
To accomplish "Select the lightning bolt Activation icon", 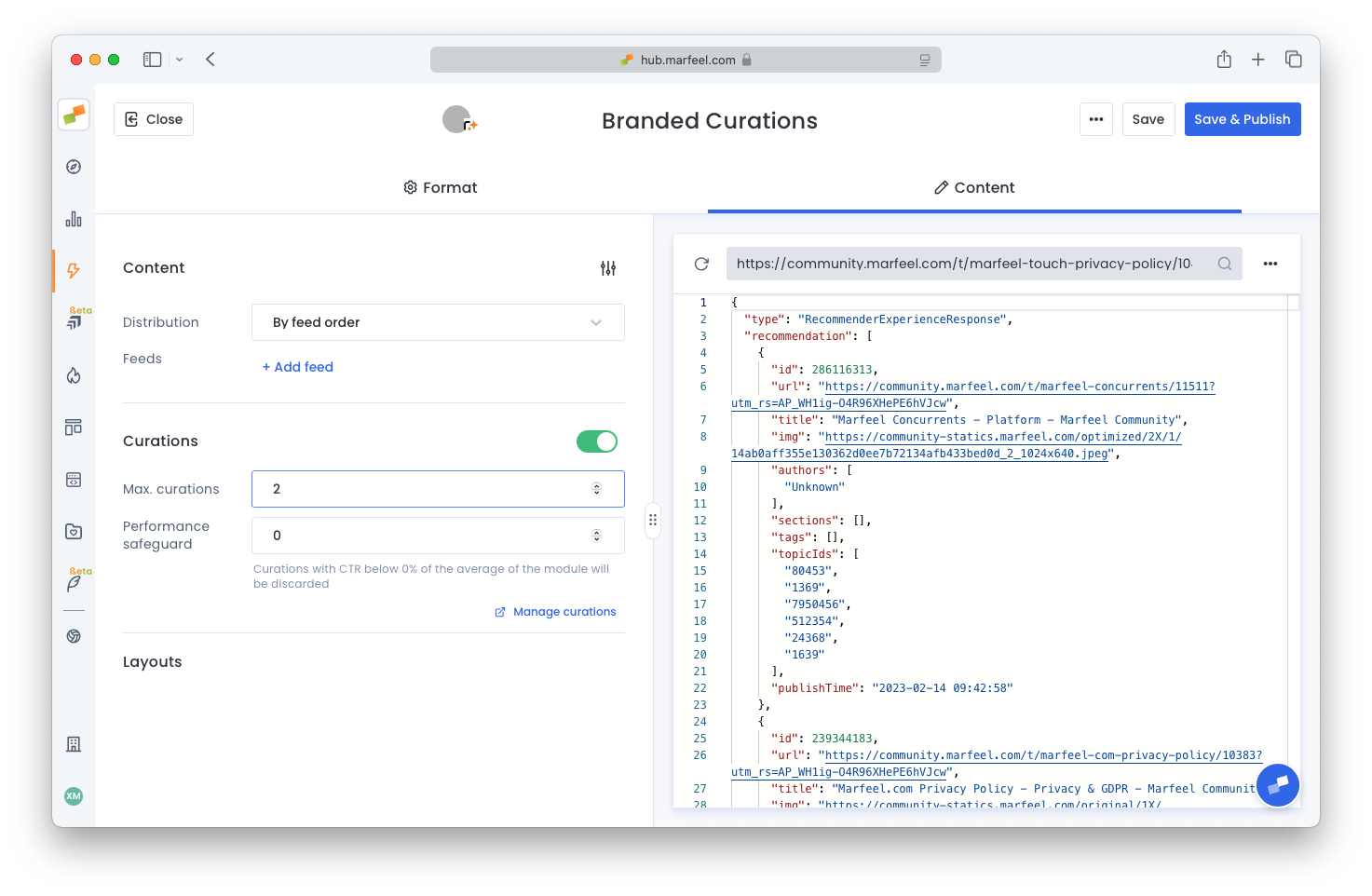I will 74,271.
